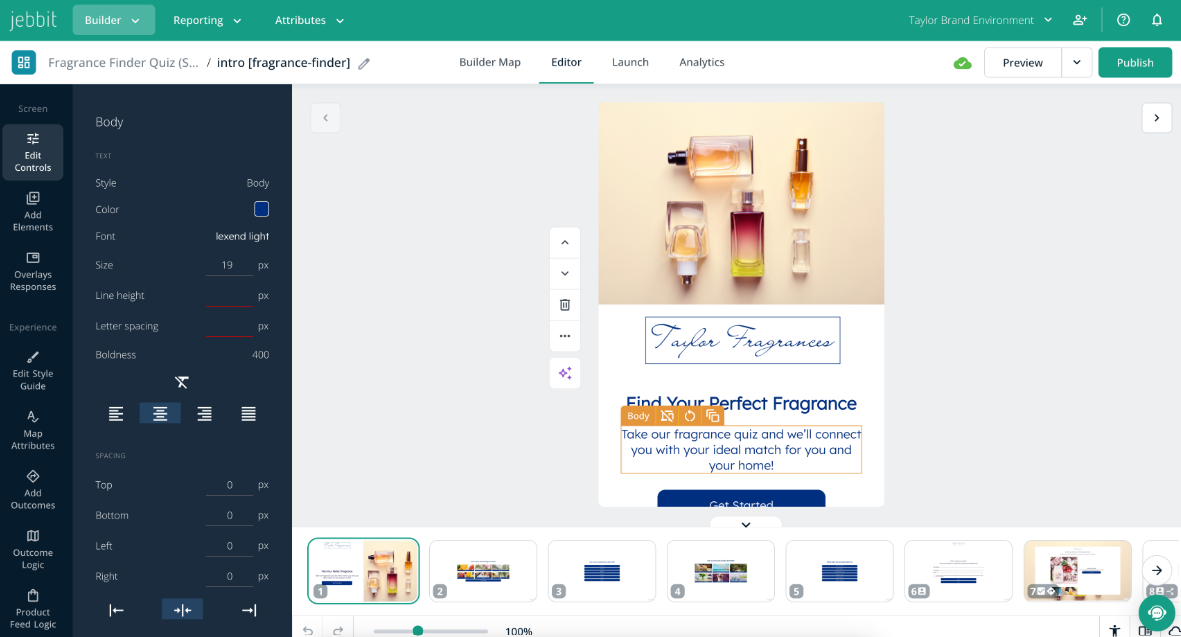
Task: Click the accessibility icon in bottom bar
Action: click(1115, 631)
